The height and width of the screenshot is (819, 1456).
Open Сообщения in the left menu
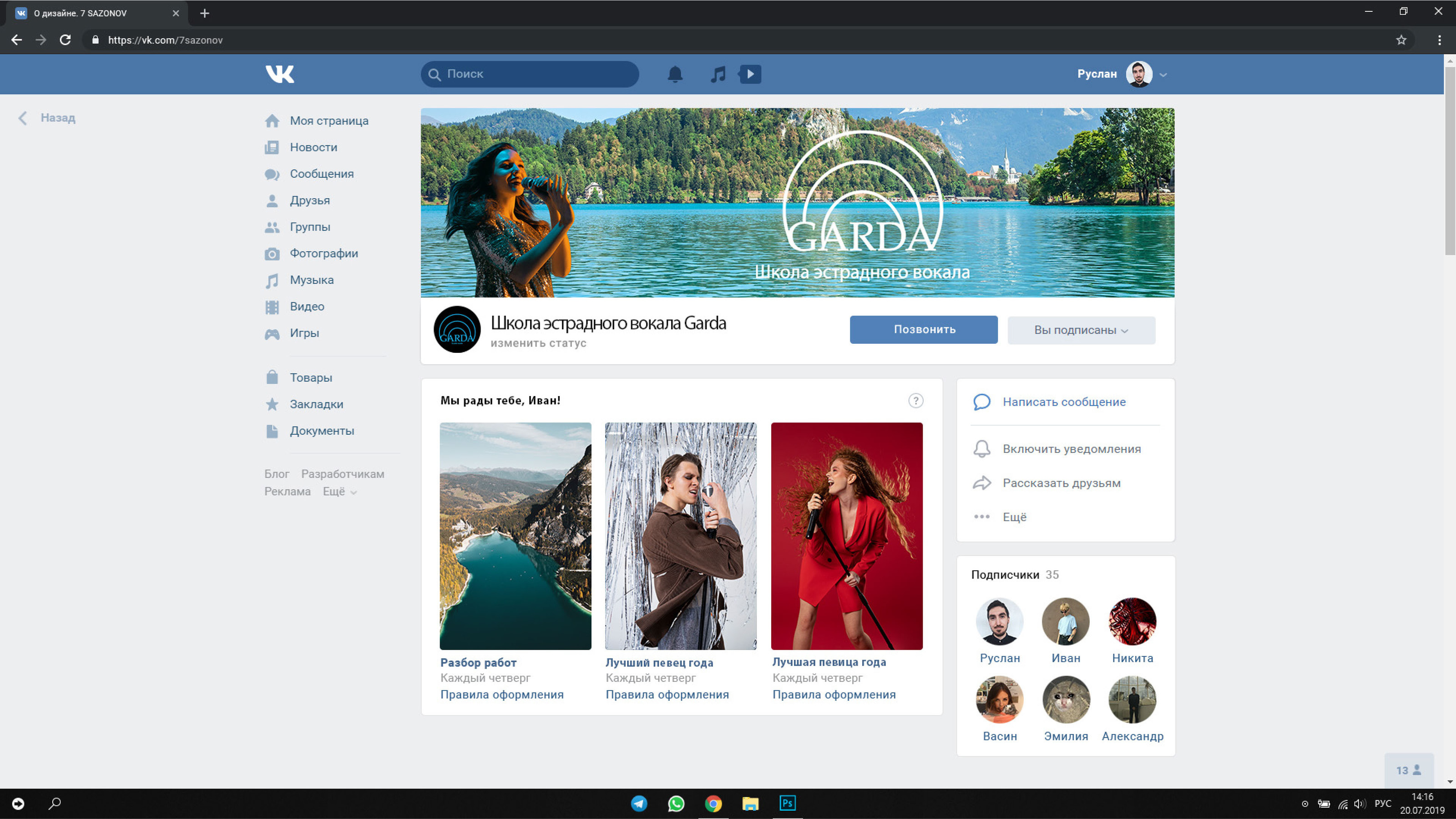coord(321,174)
